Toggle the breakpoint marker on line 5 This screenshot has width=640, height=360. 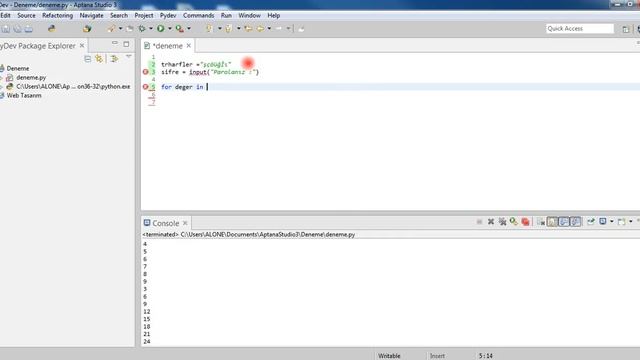pyautogui.click(x=145, y=87)
